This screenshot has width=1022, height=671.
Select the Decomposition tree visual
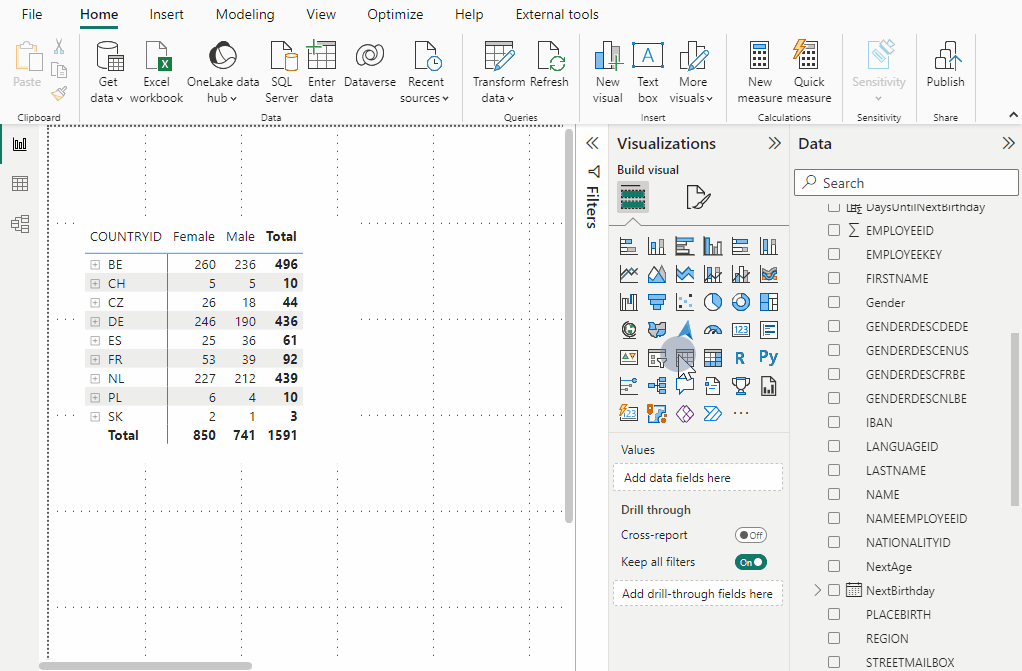(x=656, y=385)
